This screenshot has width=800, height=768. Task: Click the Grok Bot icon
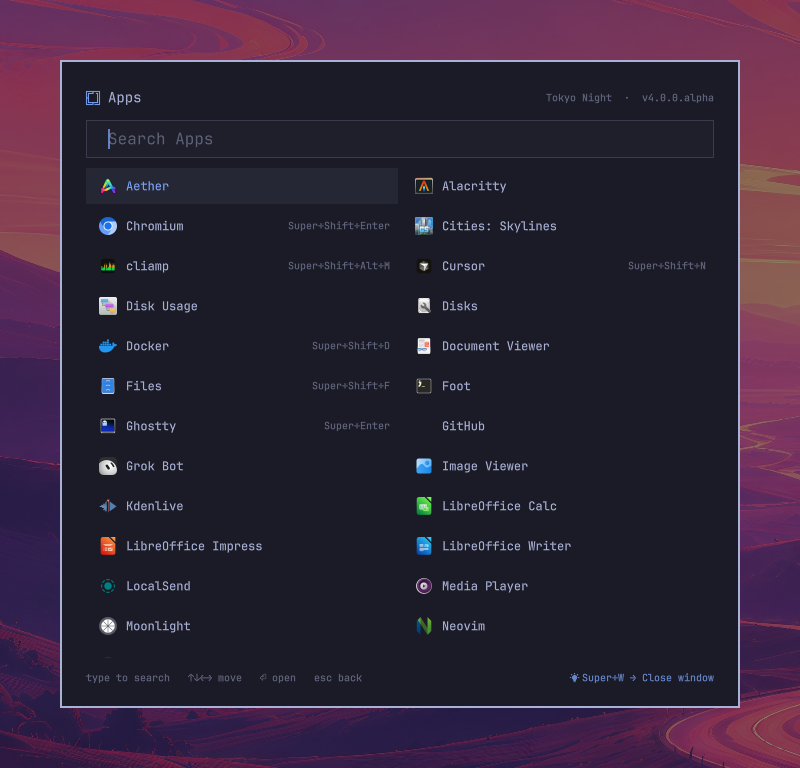[x=108, y=466]
